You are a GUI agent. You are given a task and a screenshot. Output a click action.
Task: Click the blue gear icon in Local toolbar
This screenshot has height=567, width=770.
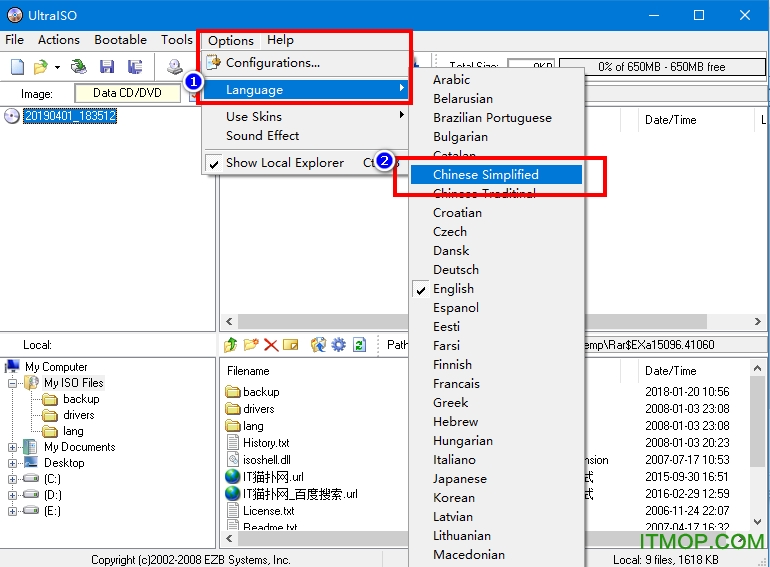click(339, 345)
